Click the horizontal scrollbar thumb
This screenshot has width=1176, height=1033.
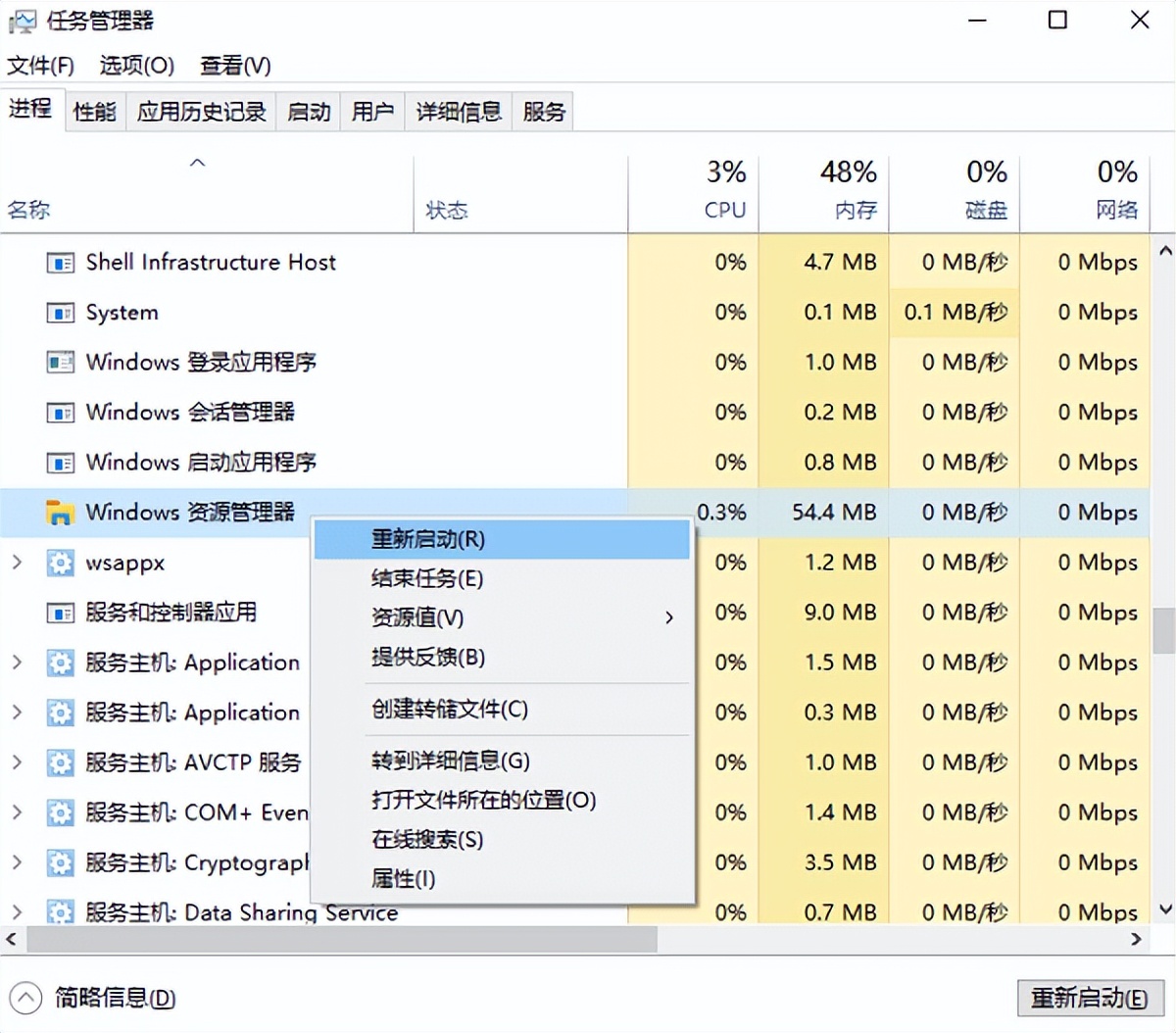click(x=342, y=939)
